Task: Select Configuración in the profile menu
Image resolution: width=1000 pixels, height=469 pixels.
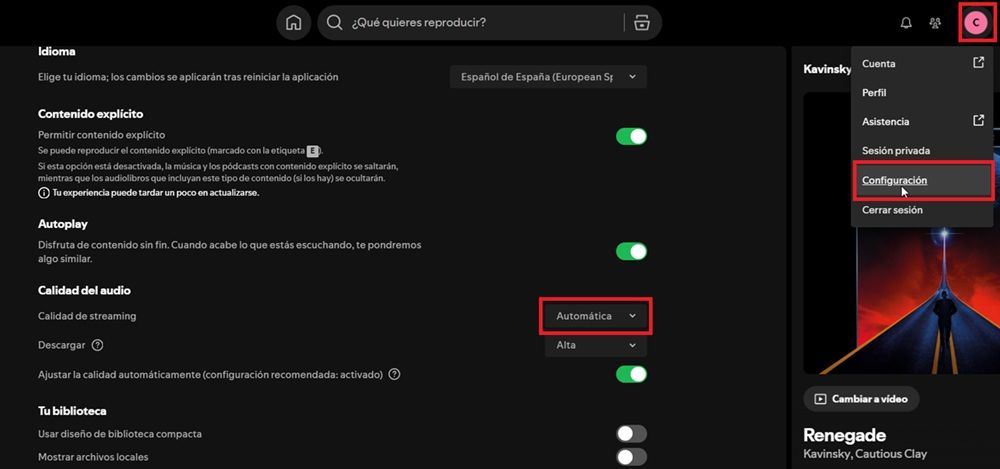Action: 895,180
